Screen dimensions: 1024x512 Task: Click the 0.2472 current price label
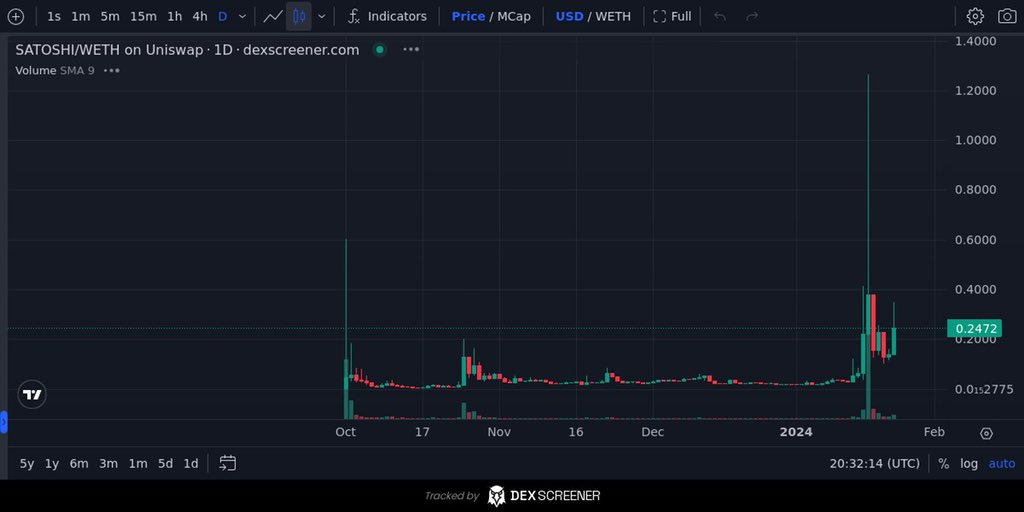[x=974, y=328]
